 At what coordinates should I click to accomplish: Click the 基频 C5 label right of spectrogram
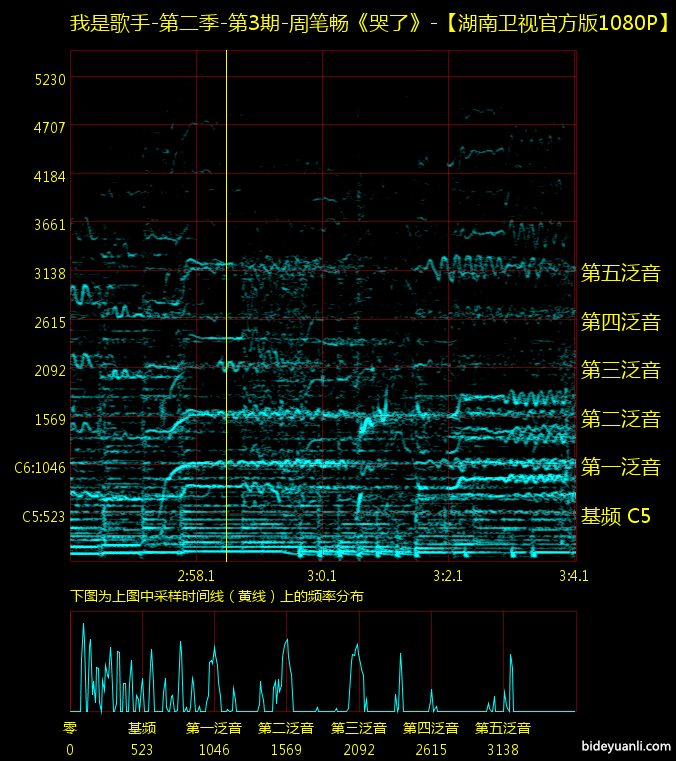click(616, 516)
